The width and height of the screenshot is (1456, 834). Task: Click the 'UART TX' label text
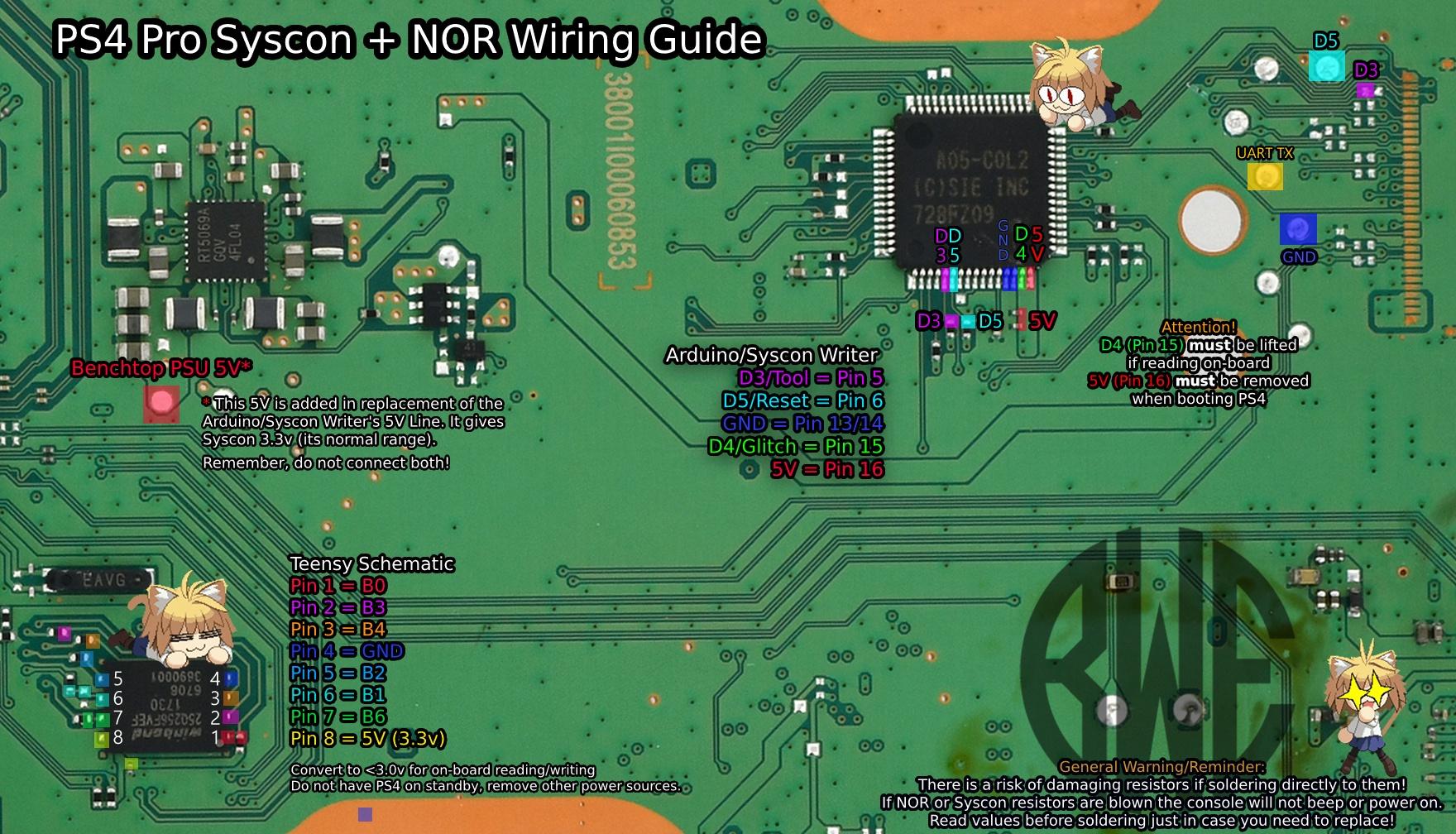click(1264, 153)
